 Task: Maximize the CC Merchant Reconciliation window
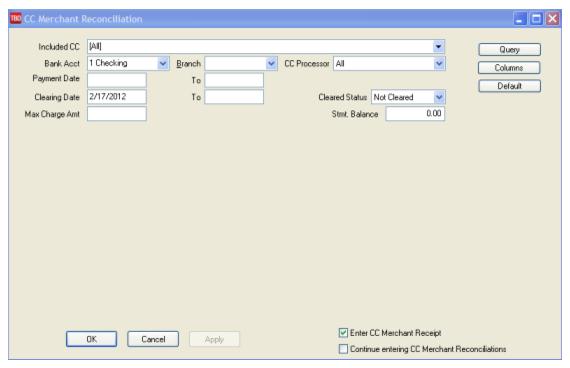point(536,19)
